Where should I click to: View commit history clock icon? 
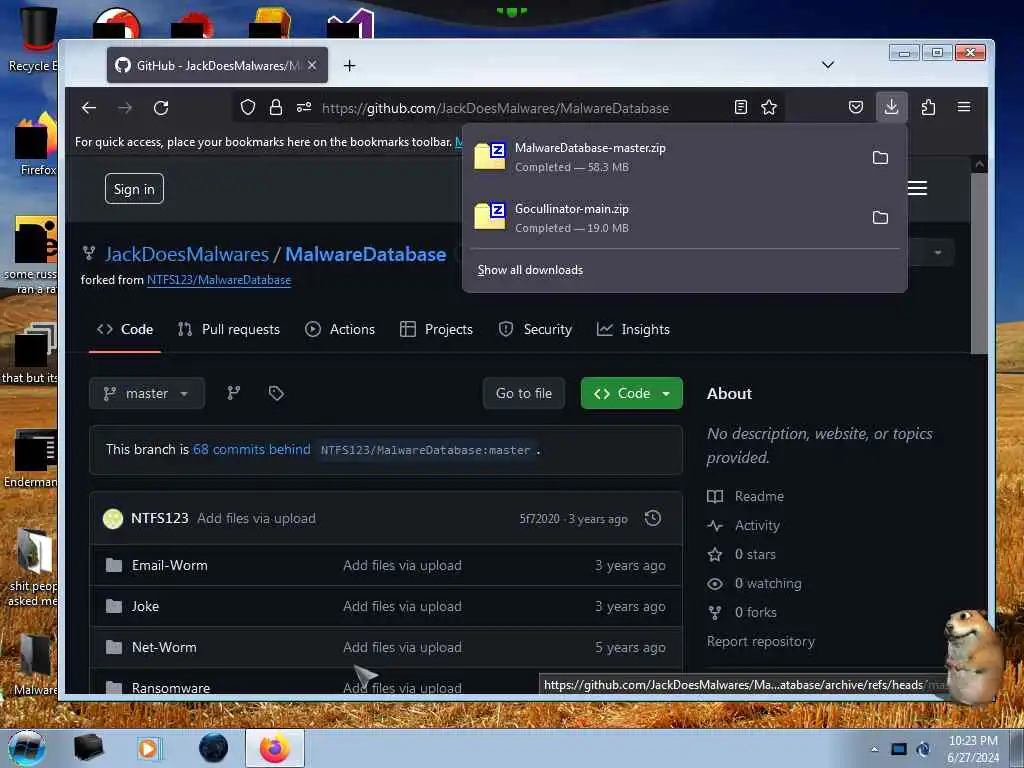click(652, 518)
